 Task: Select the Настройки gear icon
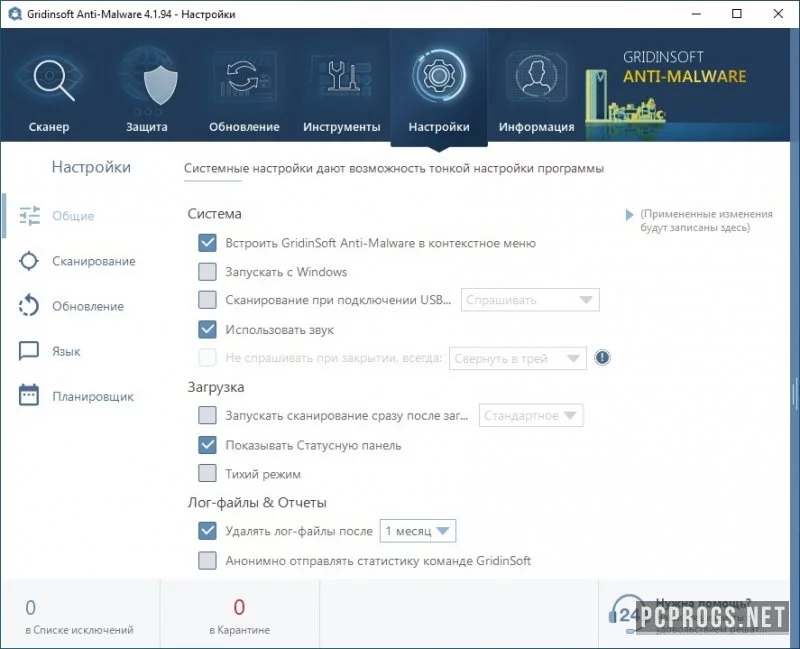coord(439,76)
